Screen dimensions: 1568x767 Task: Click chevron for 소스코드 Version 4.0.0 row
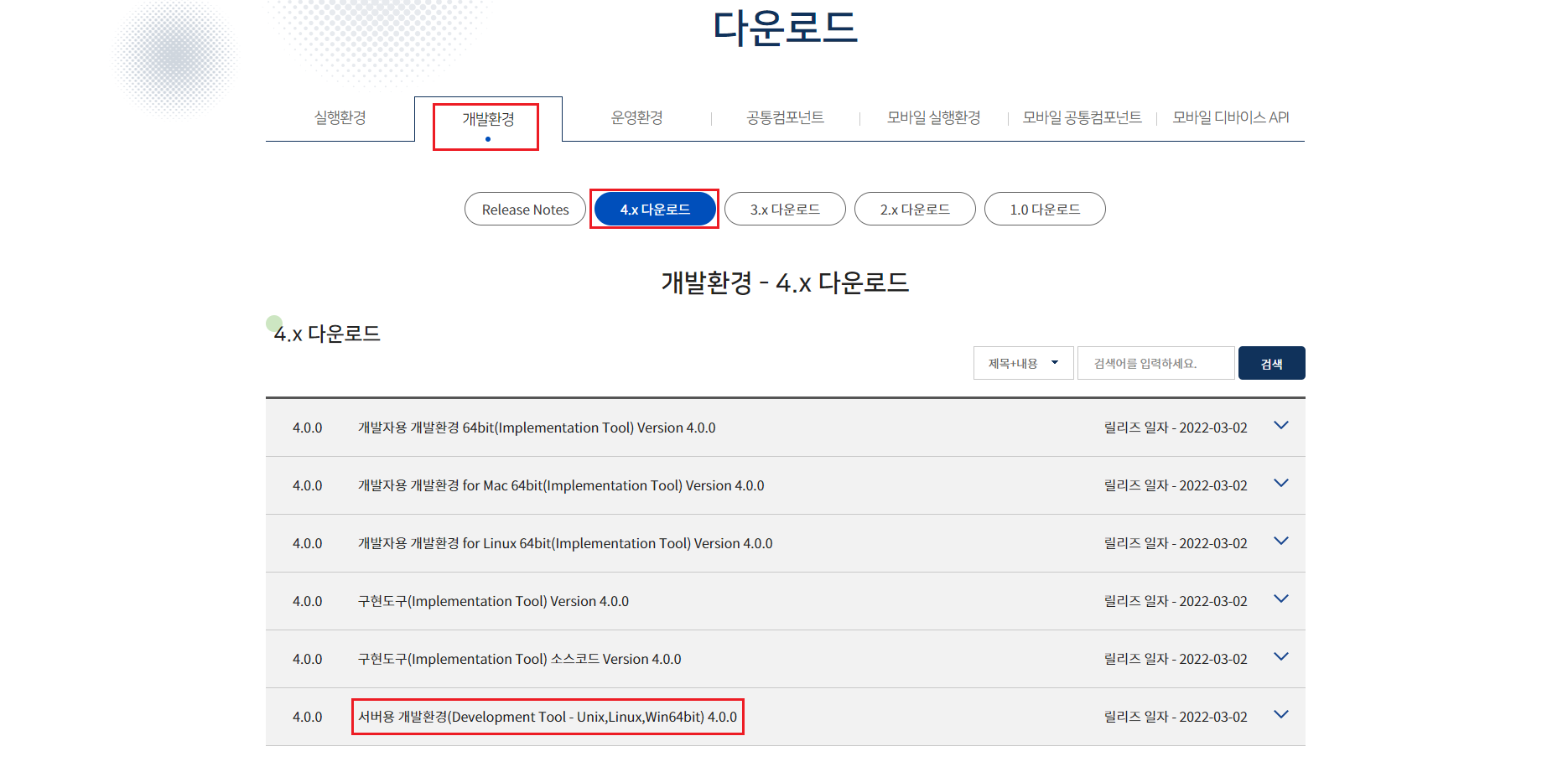tap(1280, 657)
